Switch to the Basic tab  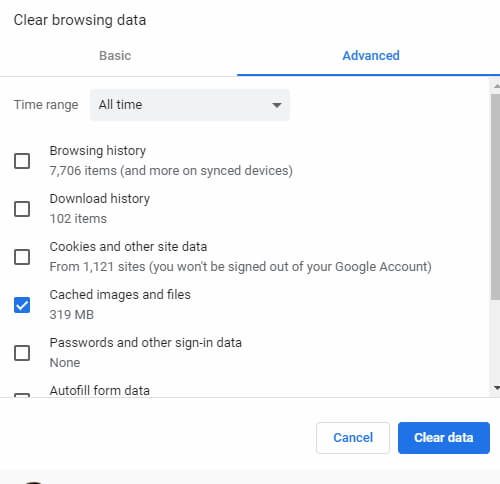115,56
